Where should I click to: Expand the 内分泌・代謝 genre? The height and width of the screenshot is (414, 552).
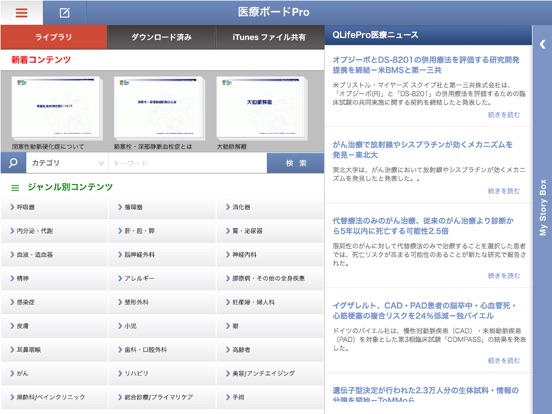pos(54,231)
